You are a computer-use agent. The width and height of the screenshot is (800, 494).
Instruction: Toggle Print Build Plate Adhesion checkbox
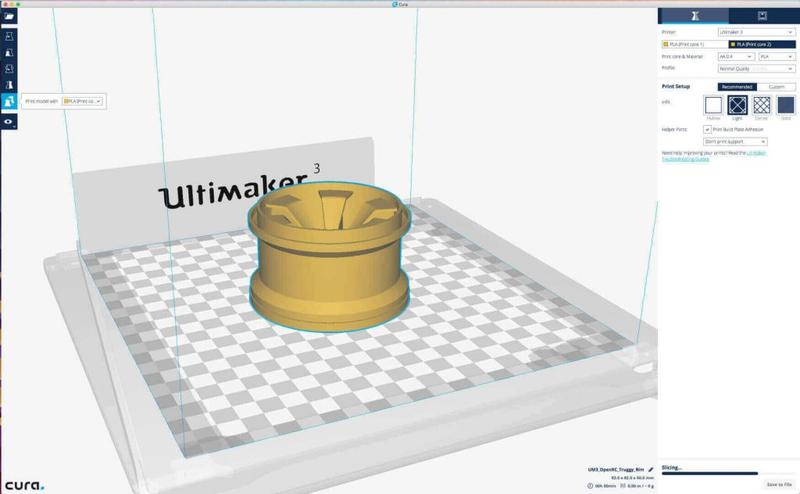tap(708, 129)
